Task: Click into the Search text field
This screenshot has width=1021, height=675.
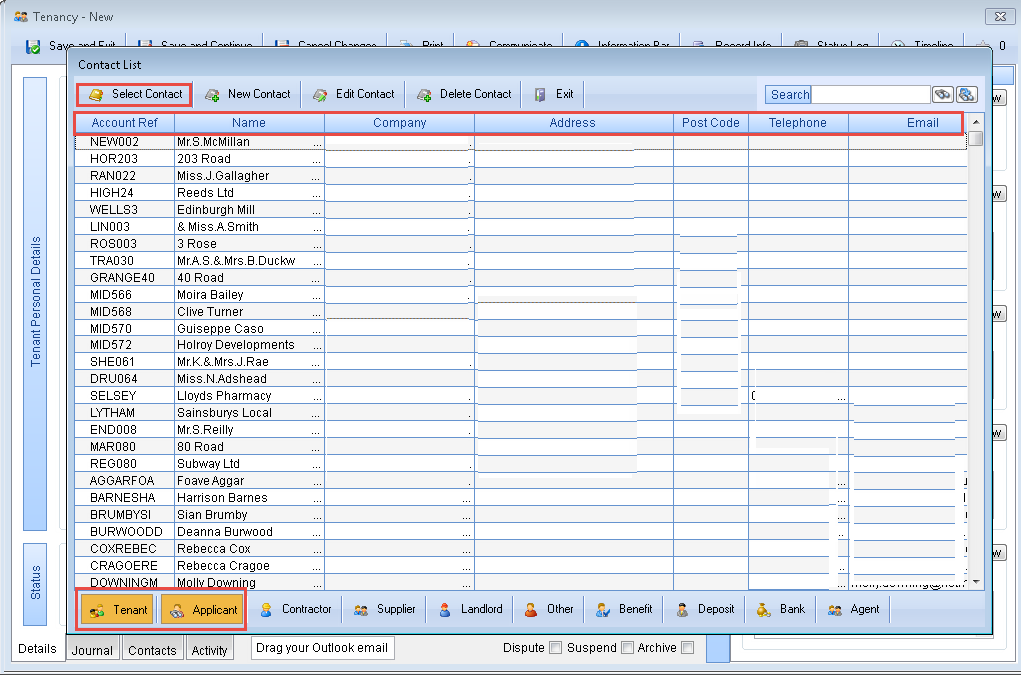Action: [x=871, y=94]
